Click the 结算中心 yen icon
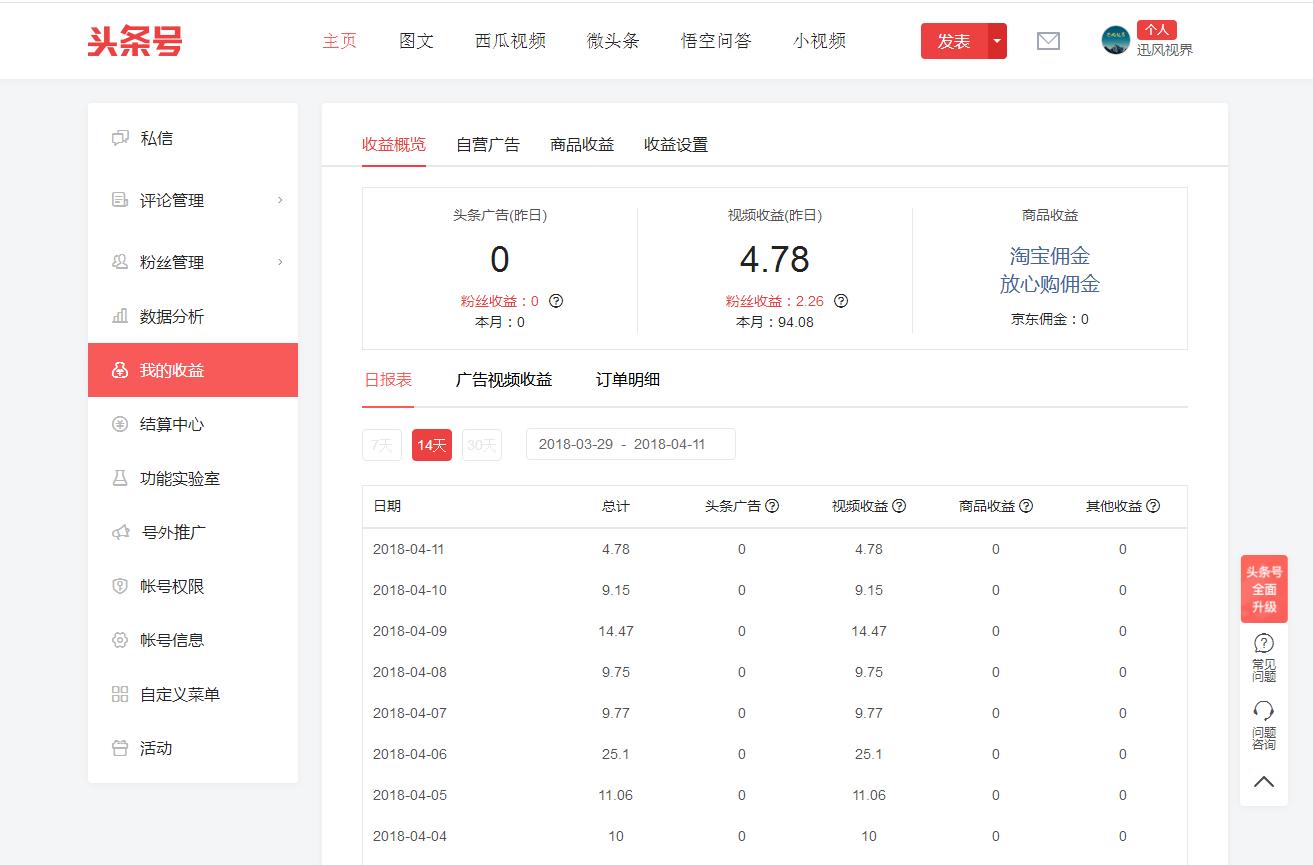The image size is (1313, 865). (120, 424)
